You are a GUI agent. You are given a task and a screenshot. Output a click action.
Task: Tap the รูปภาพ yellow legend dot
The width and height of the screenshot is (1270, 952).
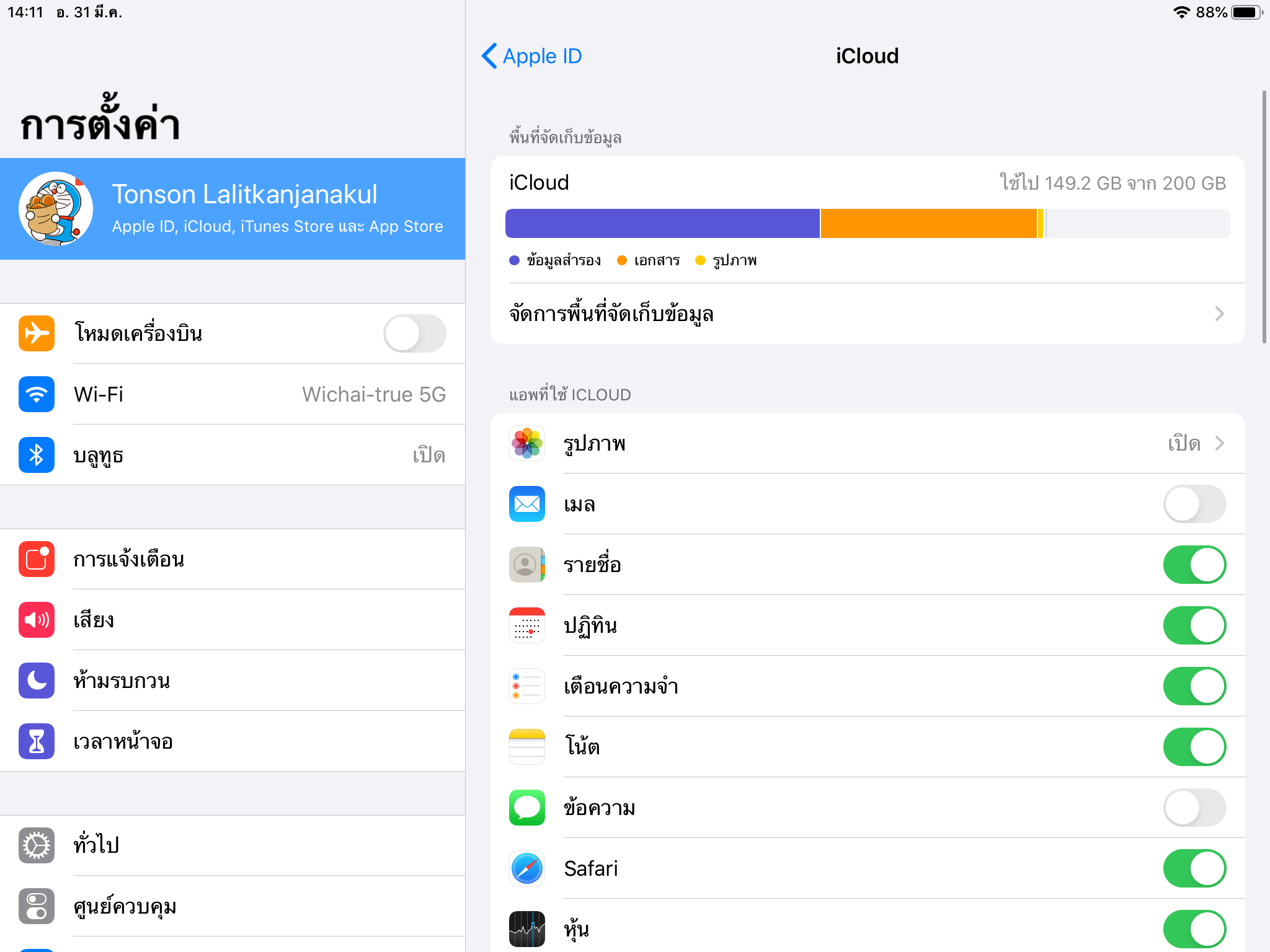click(x=701, y=260)
